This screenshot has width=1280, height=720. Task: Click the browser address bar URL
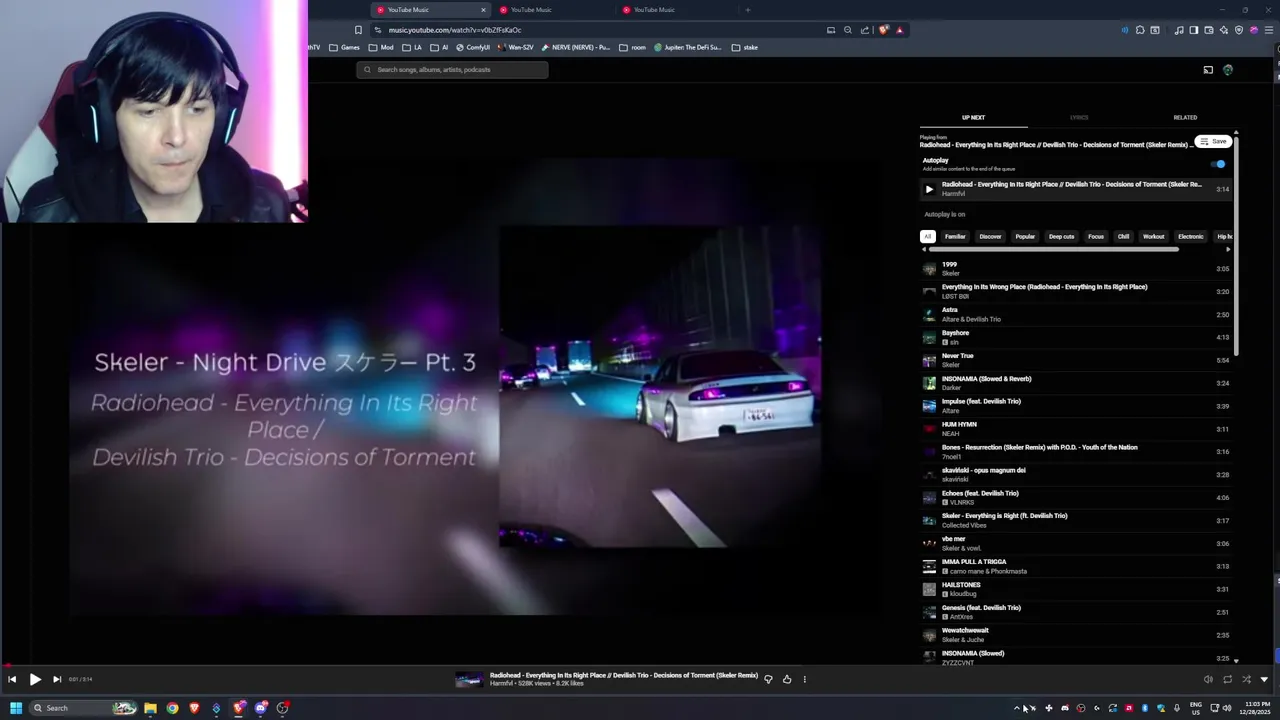point(455,30)
